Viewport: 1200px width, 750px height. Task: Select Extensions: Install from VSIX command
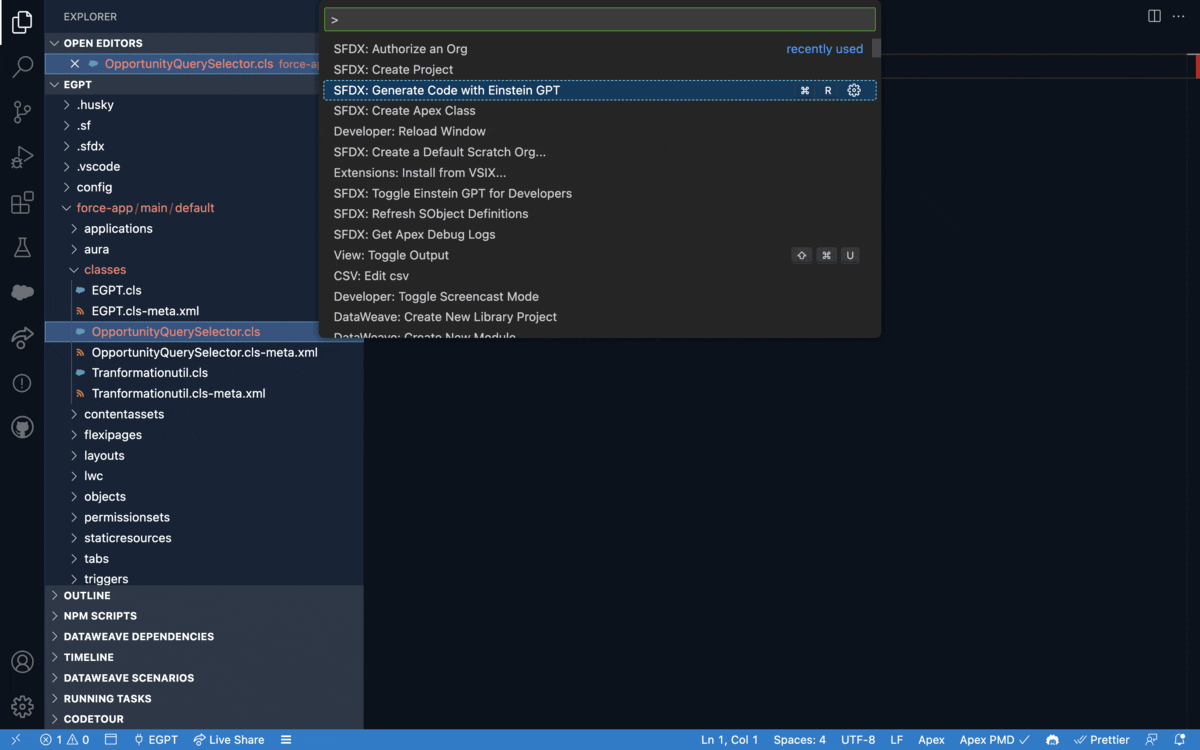pyautogui.click(x=600, y=173)
